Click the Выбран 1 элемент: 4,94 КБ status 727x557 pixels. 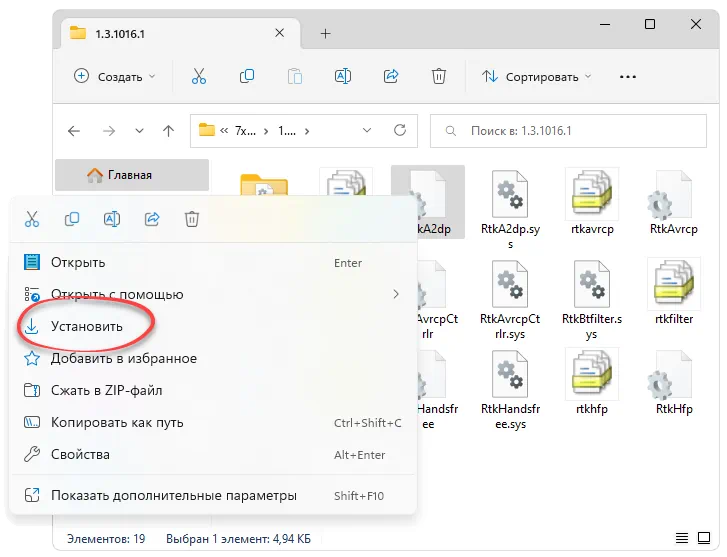coord(238,538)
